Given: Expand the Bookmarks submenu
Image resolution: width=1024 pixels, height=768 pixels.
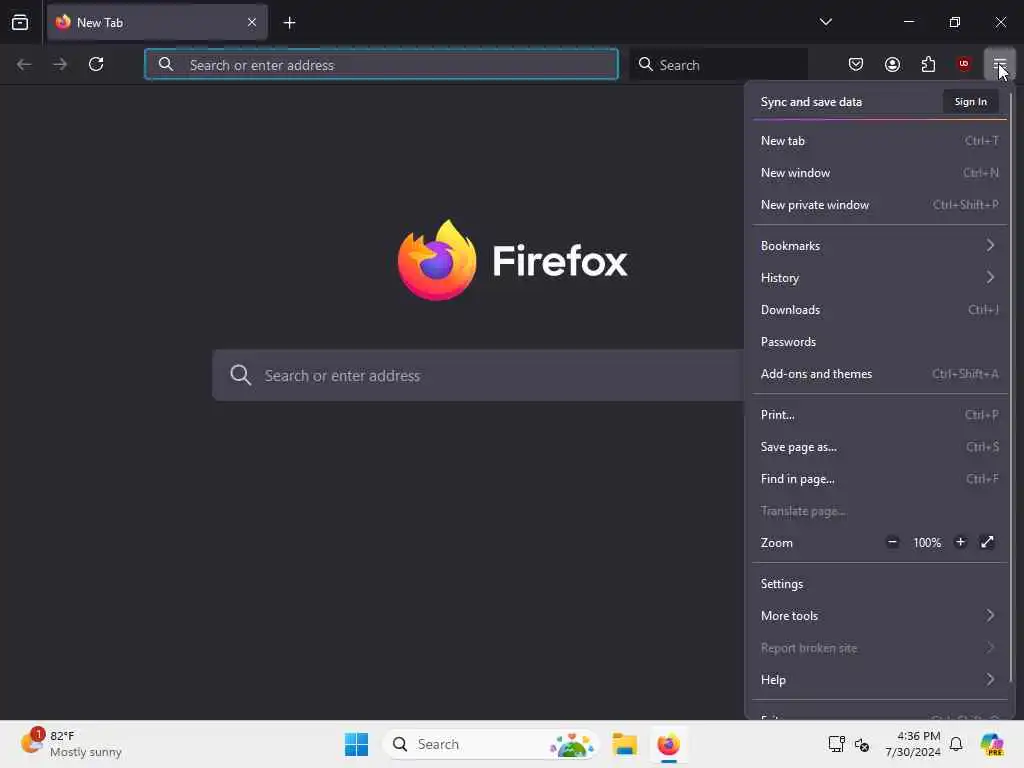Looking at the screenshot, I should coord(880,246).
